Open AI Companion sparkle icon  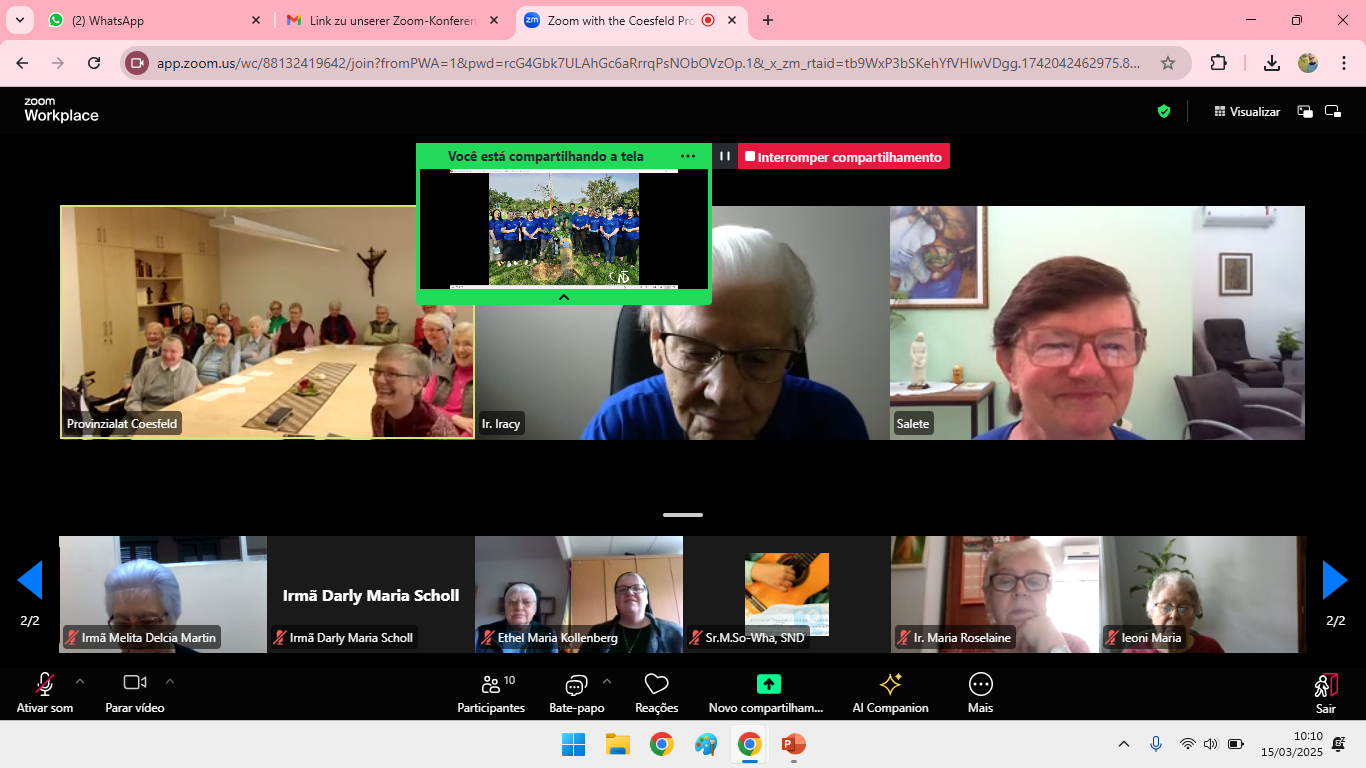(x=890, y=684)
